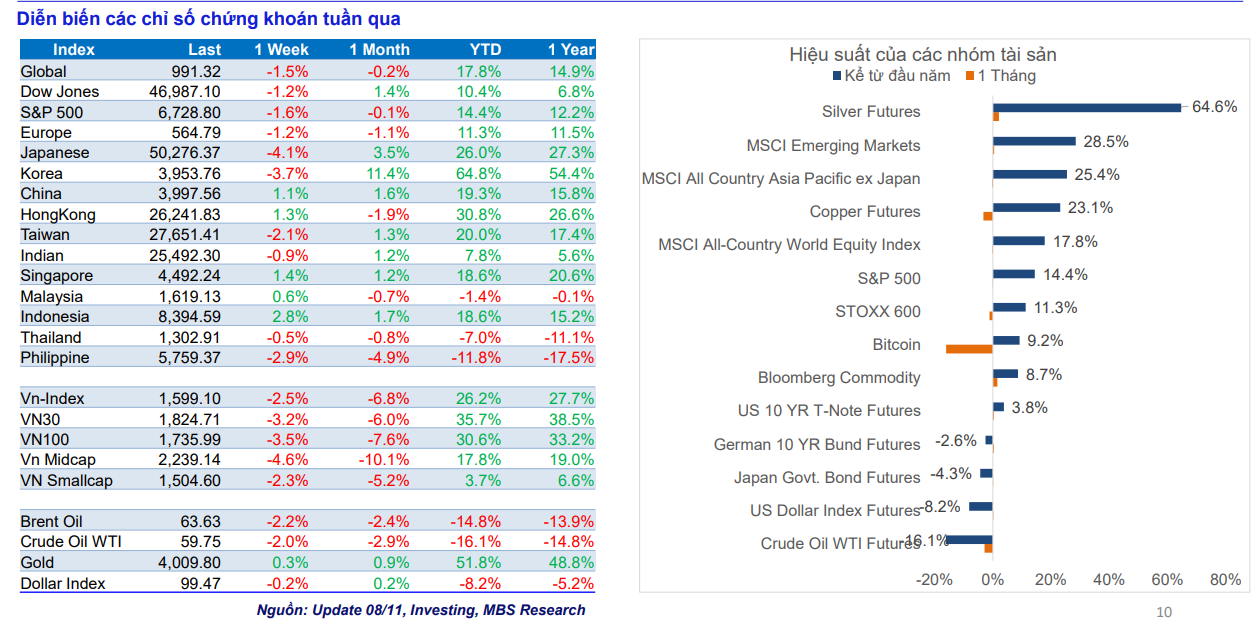Click the "YTD" column header
This screenshot has width=1259, height=624.
(x=485, y=50)
